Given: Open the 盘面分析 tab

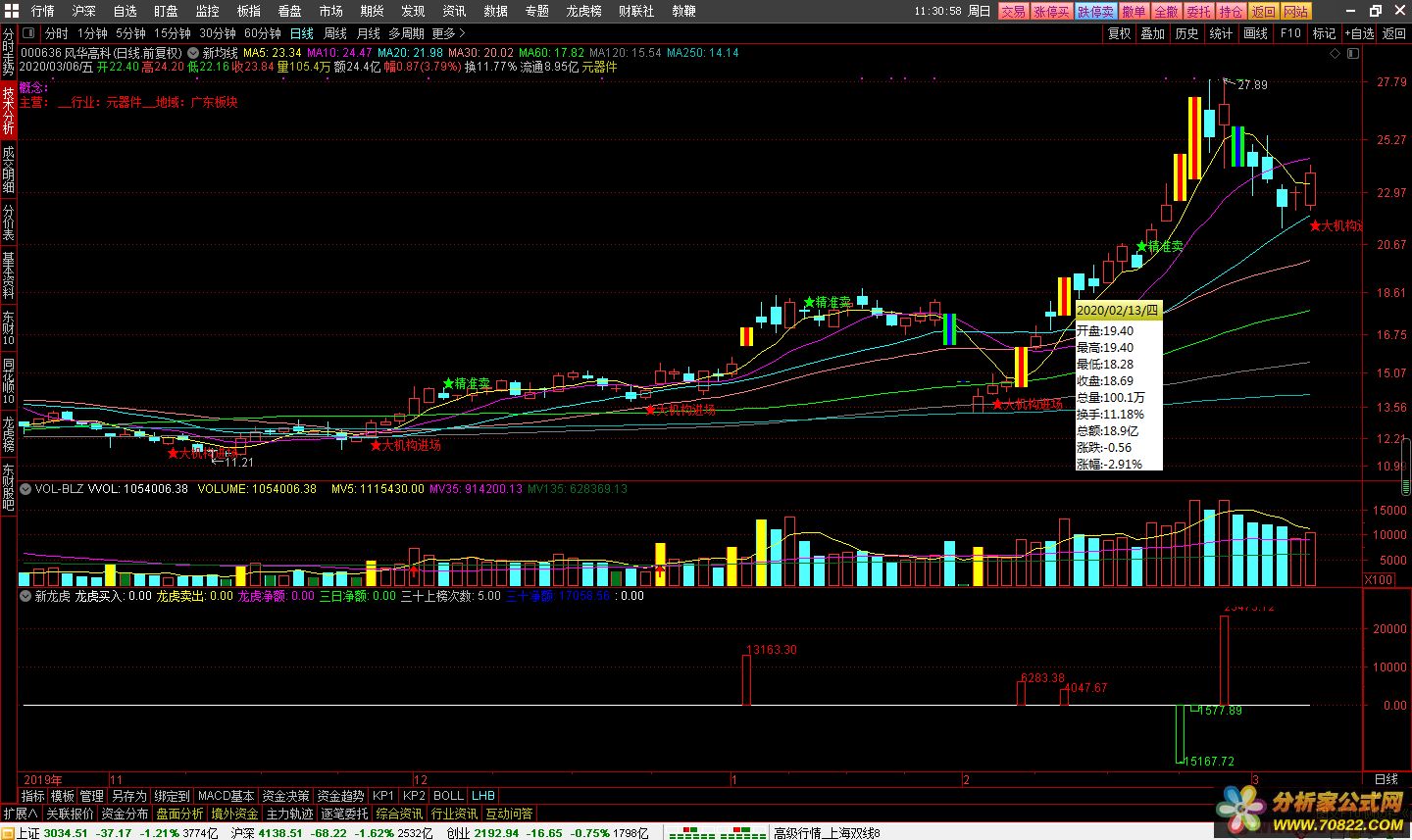Looking at the screenshot, I should [180, 814].
